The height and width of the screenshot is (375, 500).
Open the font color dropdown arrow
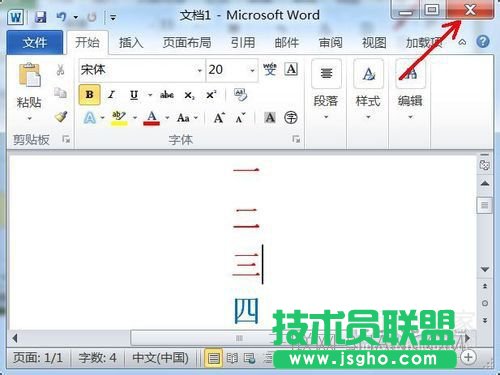[167, 118]
